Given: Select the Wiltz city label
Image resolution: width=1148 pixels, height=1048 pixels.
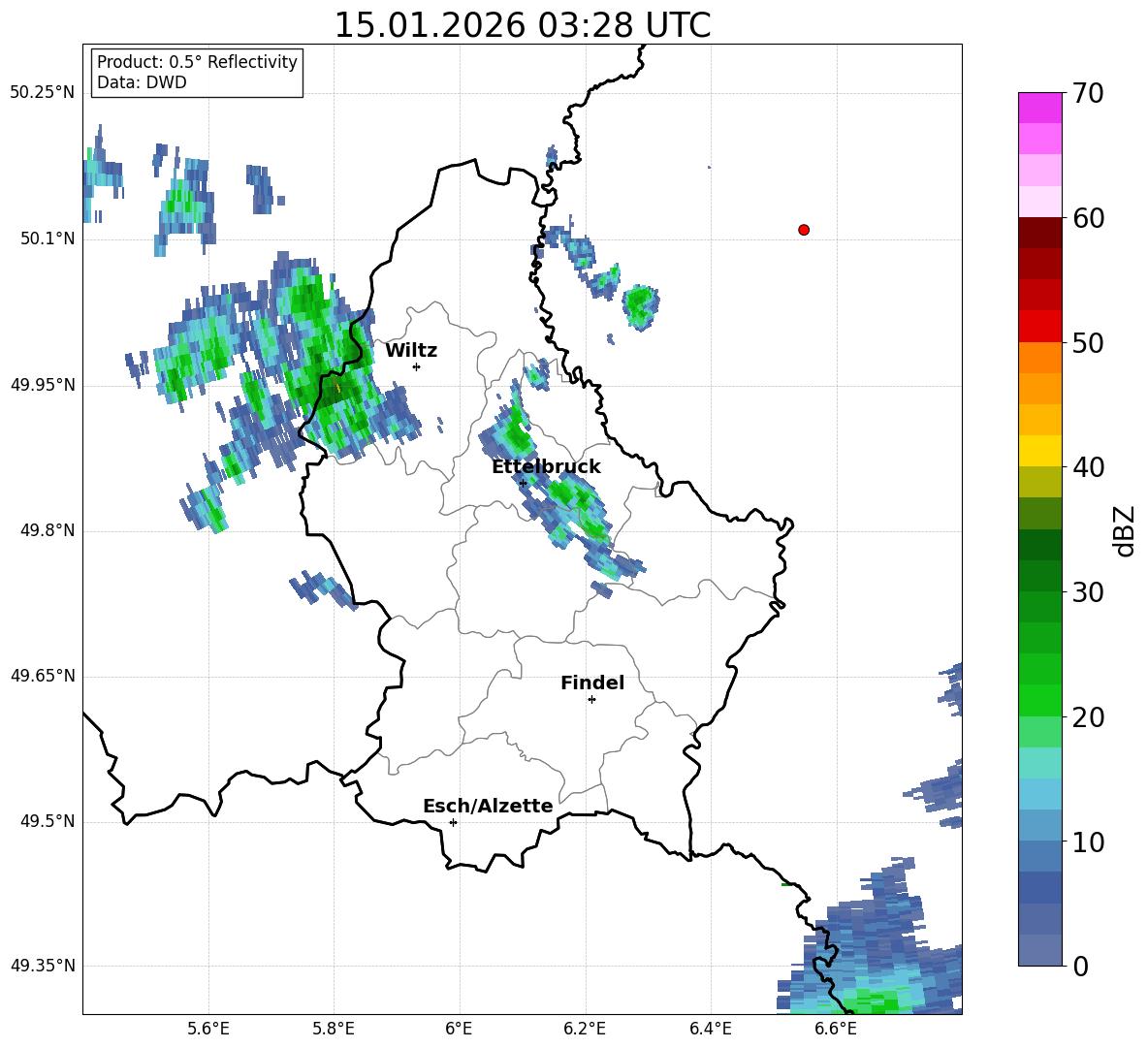Looking at the screenshot, I should (x=411, y=351).
